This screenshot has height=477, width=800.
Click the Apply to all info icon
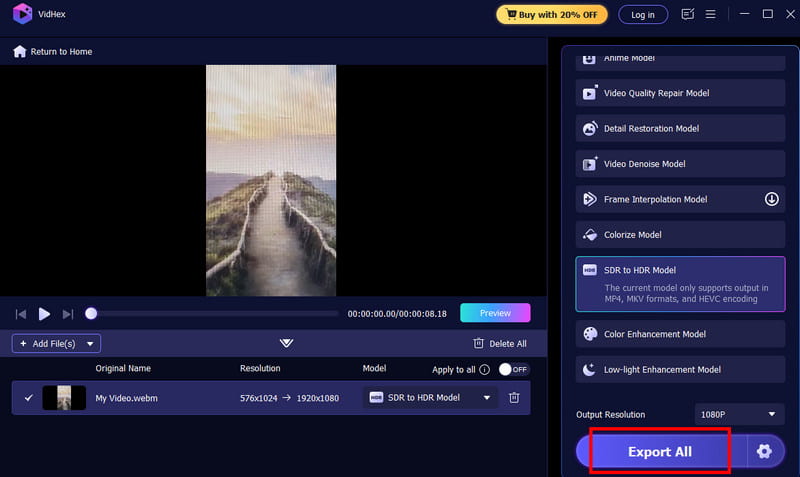click(484, 369)
